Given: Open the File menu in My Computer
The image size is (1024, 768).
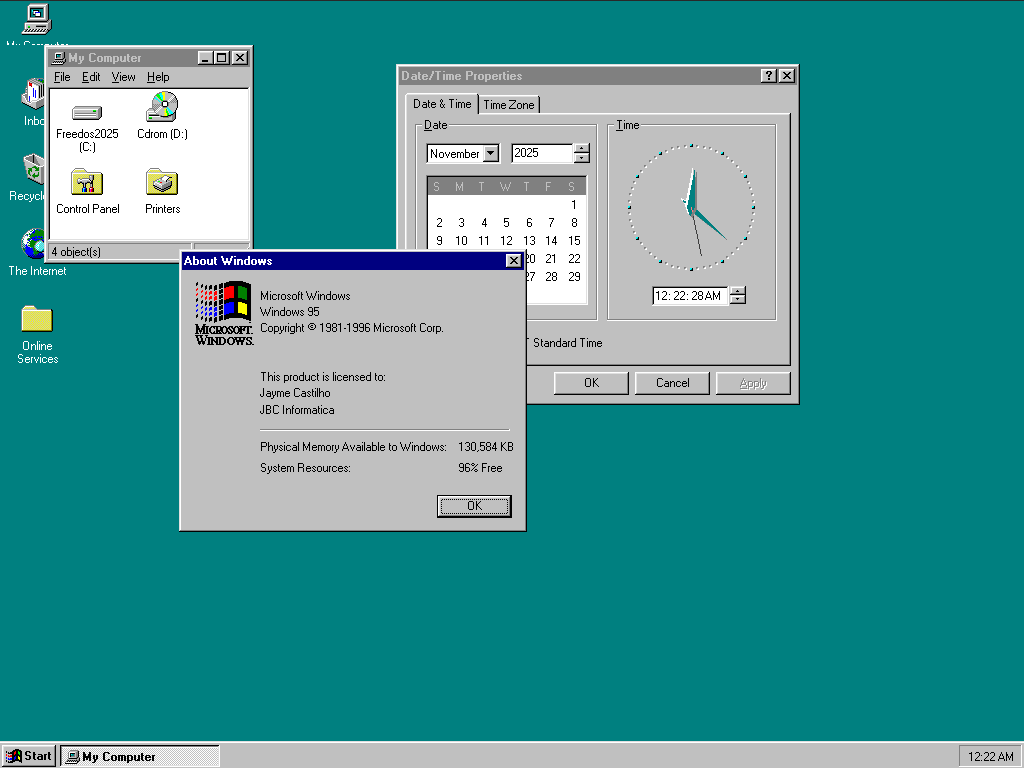Looking at the screenshot, I should tap(62, 77).
